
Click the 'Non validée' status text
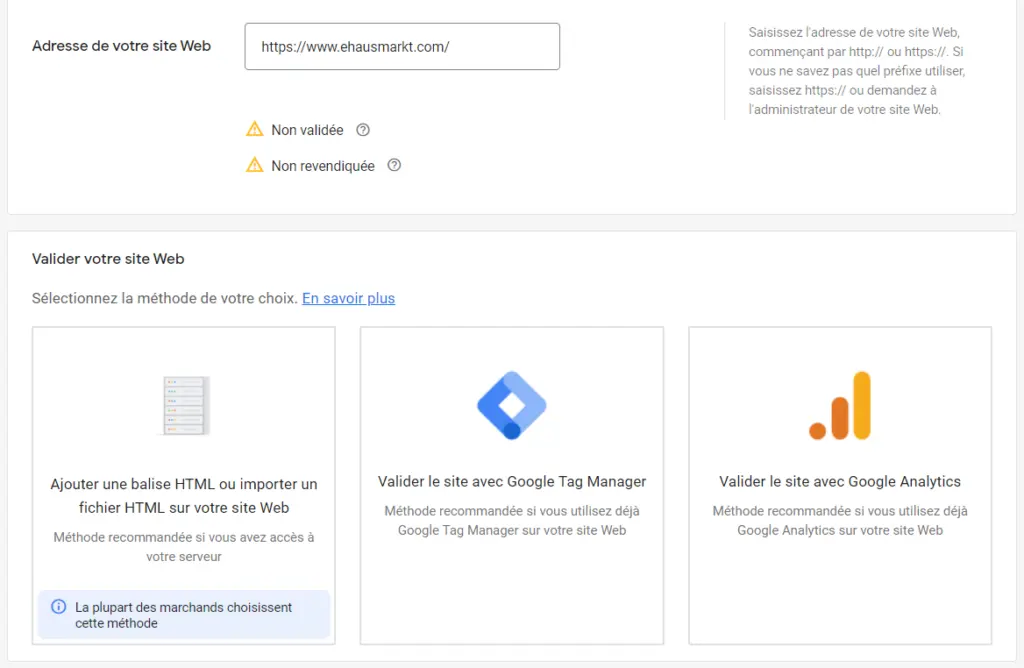(x=308, y=130)
